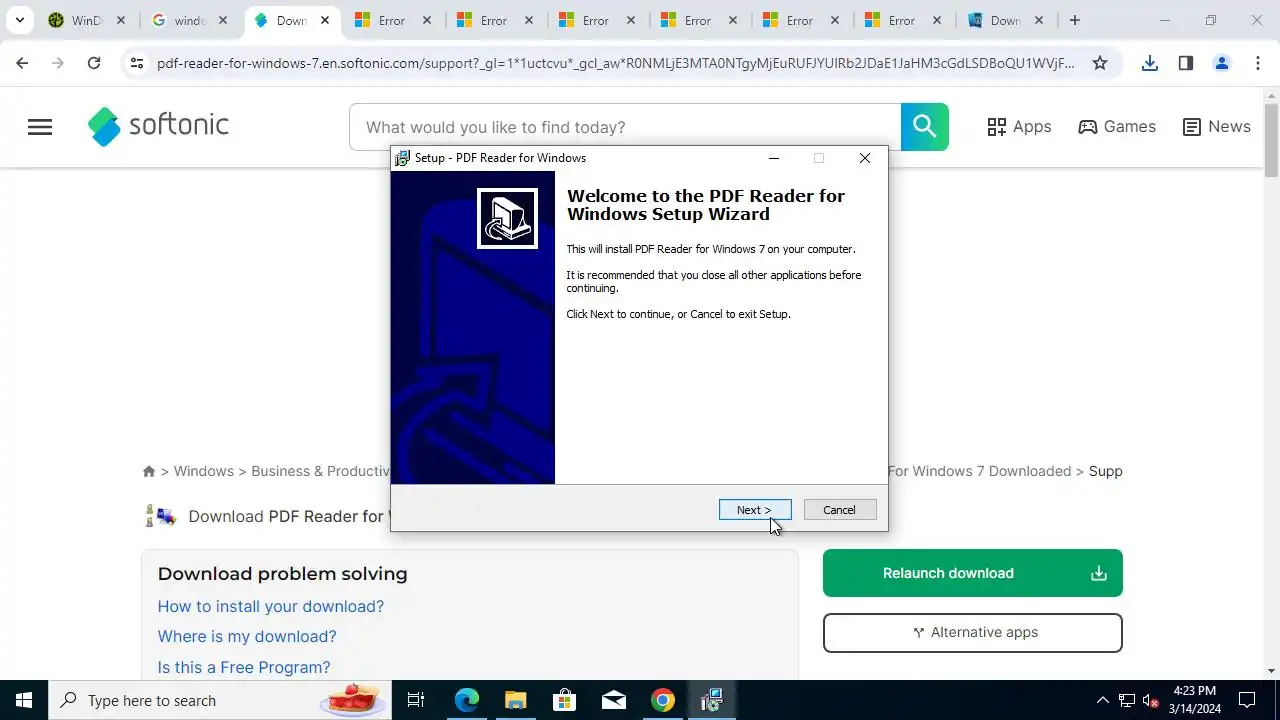Open Mail app from taskbar
This screenshot has height=720, width=1280.
pyautogui.click(x=613, y=700)
